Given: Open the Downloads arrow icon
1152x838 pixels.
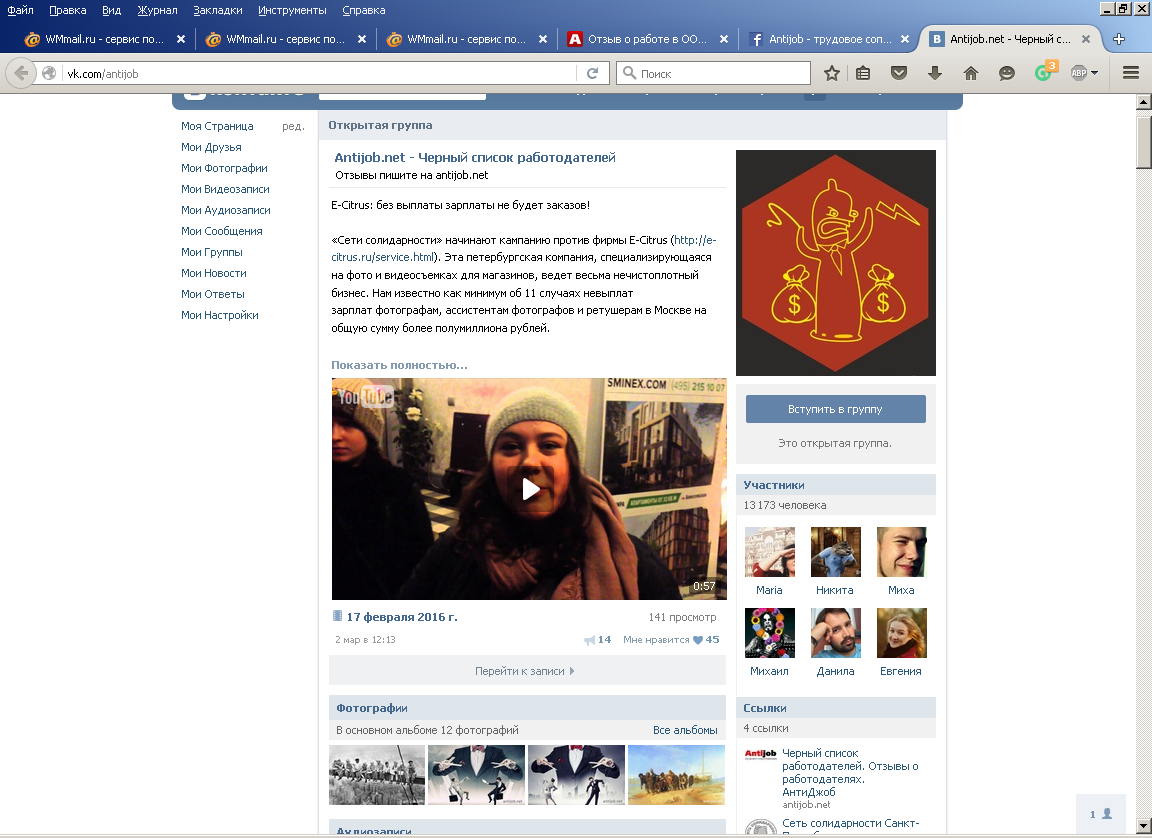Looking at the screenshot, I should coord(935,73).
